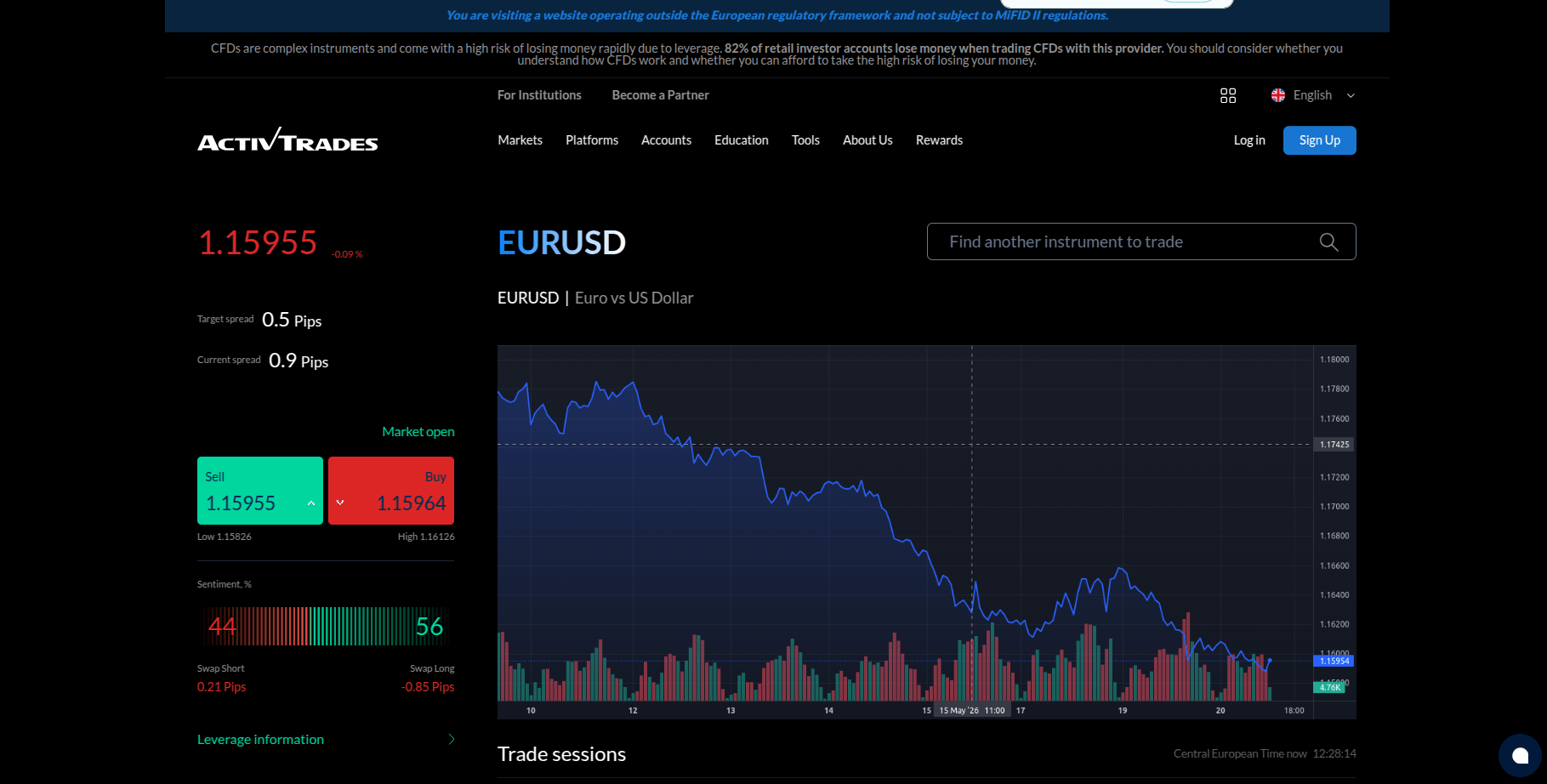Click the 1.17425 crosshair price label

[1334, 445]
